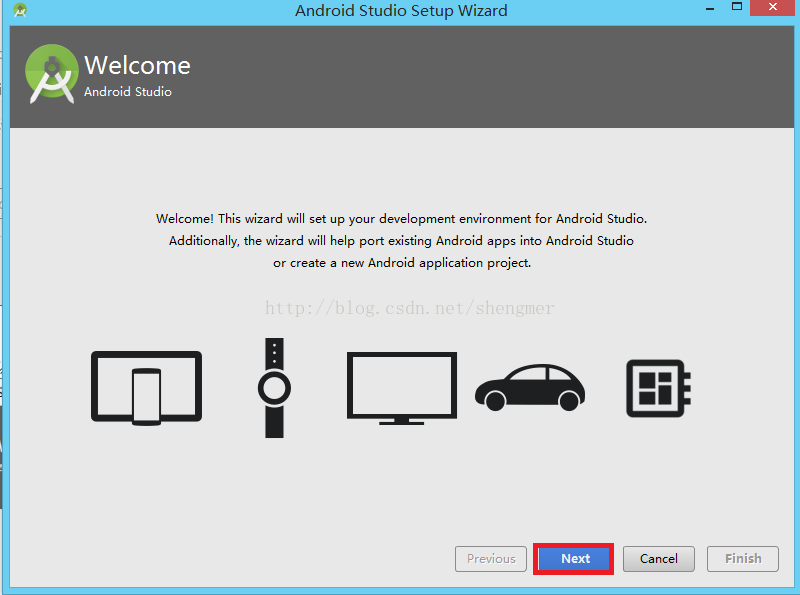
Task: Click the 'Android Studio Setup Wizard' window title
Action: point(401,11)
